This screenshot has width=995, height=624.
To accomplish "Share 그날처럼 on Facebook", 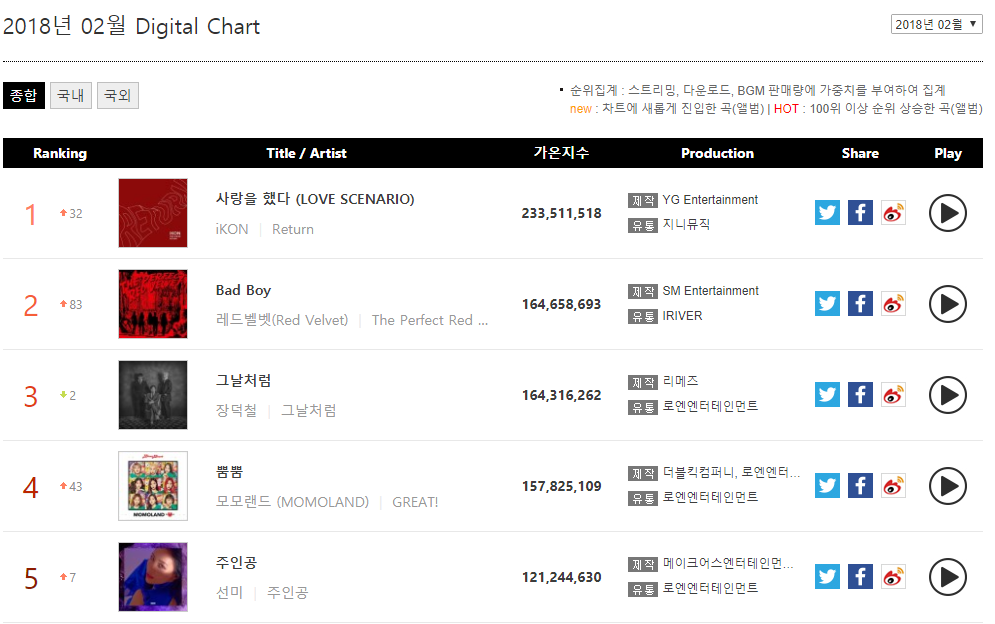I will (x=860, y=395).
